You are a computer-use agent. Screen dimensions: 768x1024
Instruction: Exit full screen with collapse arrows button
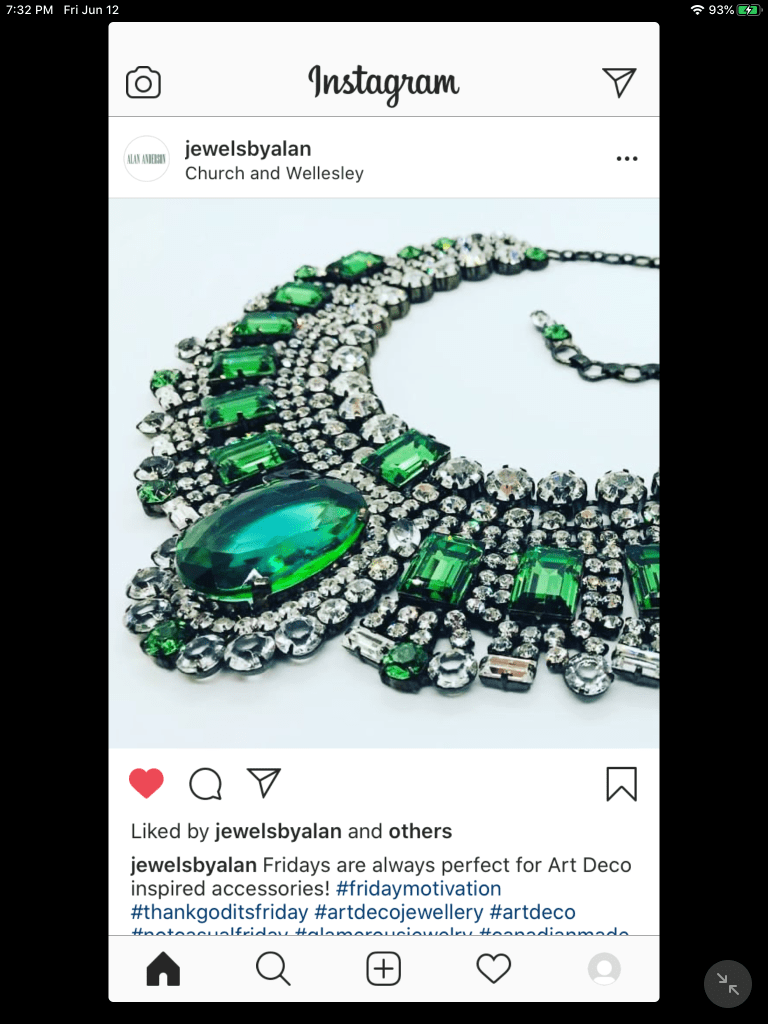click(728, 984)
